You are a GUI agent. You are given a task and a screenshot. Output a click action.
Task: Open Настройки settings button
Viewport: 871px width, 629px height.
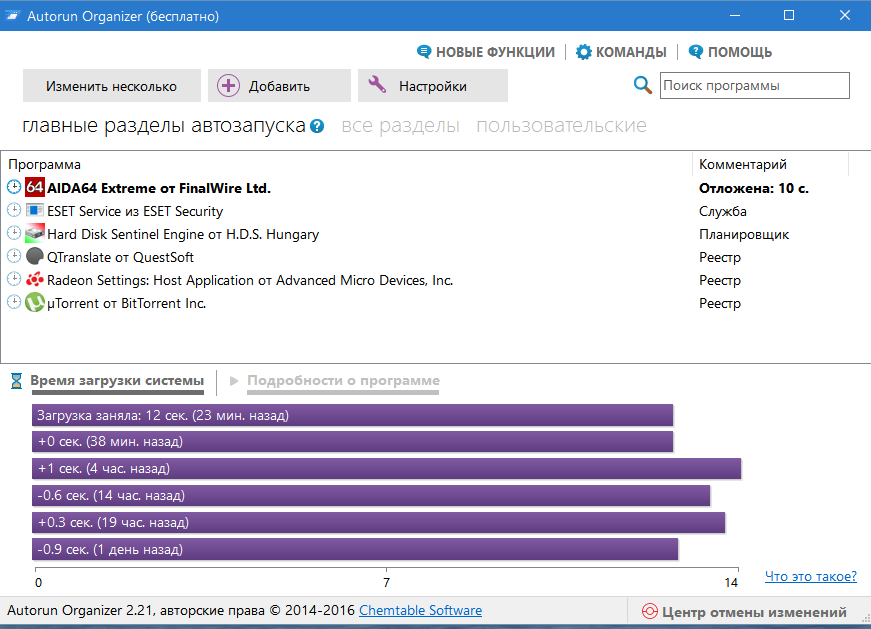click(x=433, y=86)
